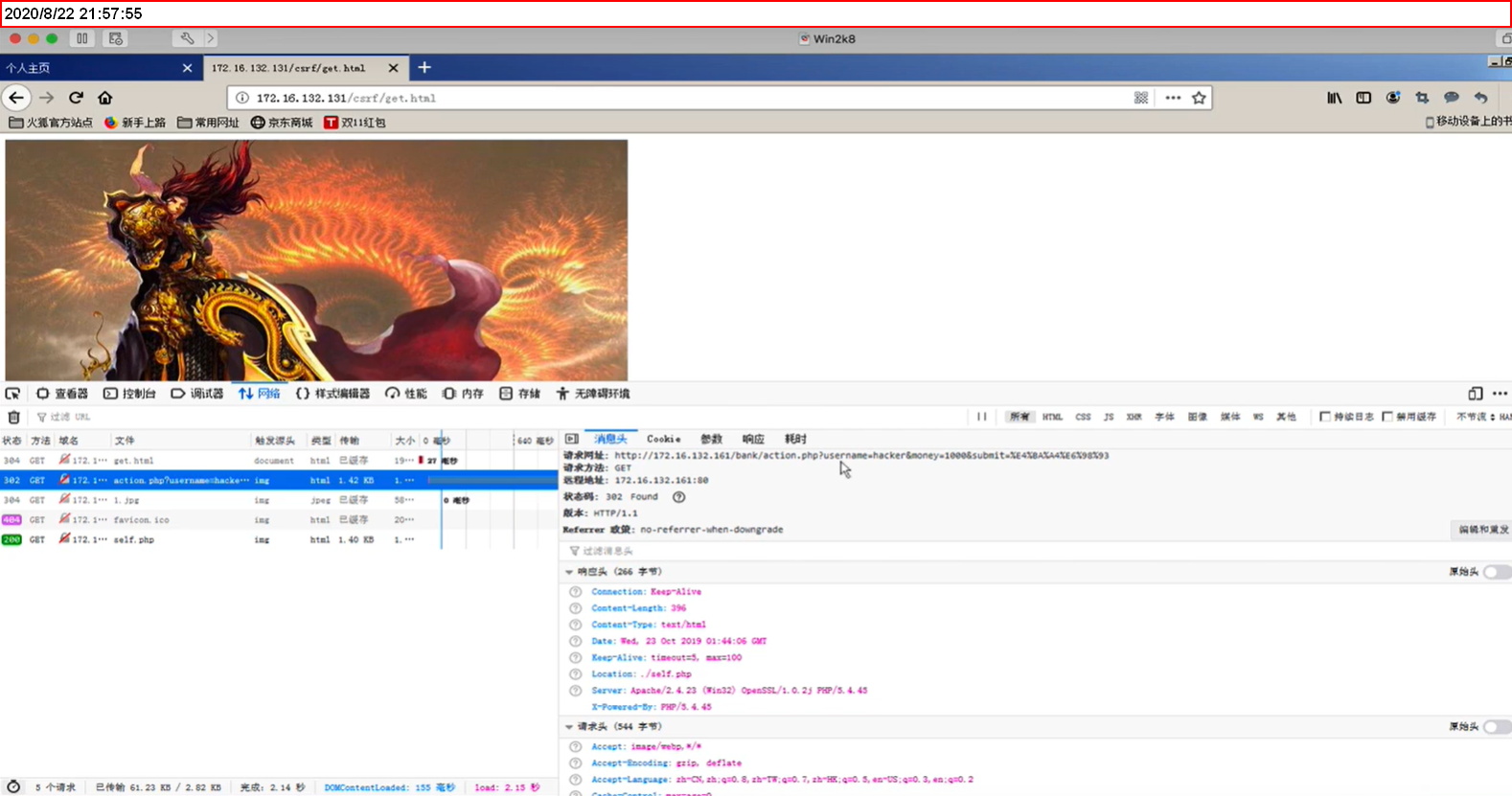Select the 1.jpg request row

(x=279, y=500)
